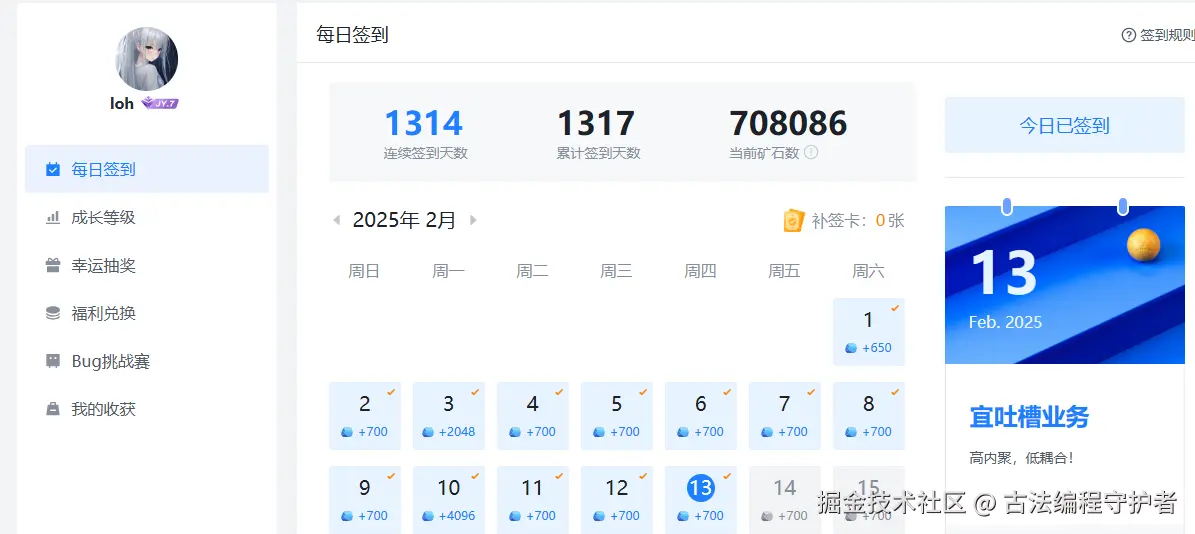Click the coin stack icon beside 福利兑换
Viewport: 1195px width, 534px height.
pos(53,313)
